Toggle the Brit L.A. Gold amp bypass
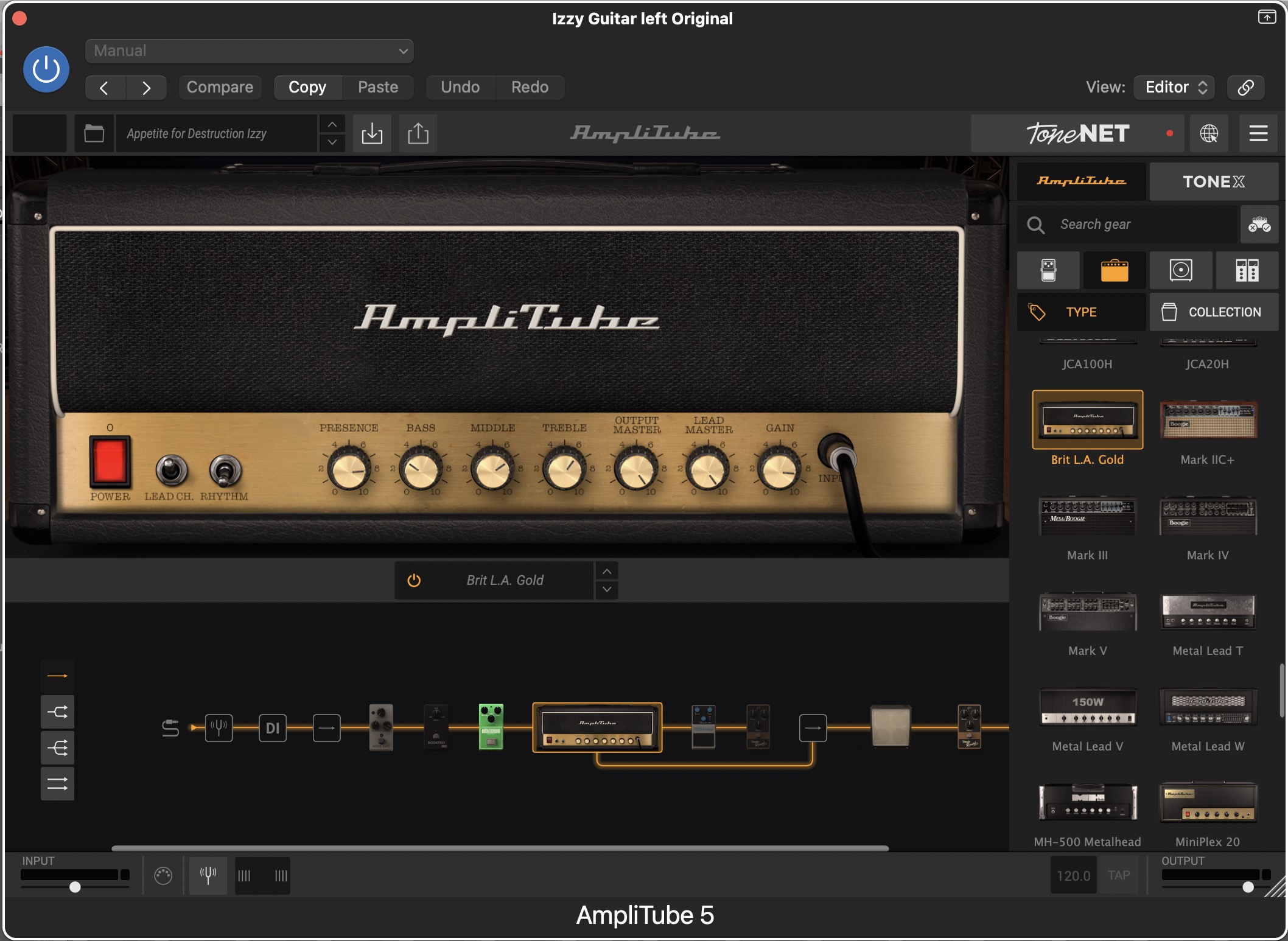This screenshot has width=1288, height=941. coord(414,580)
